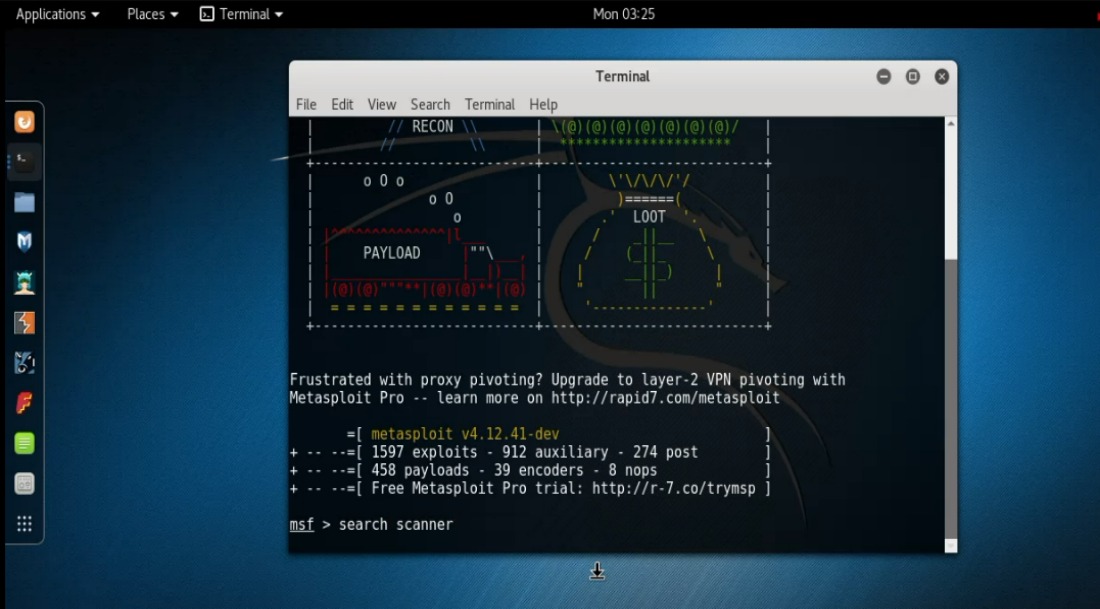The height and width of the screenshot is (609, 1100).
Task: Click the '1597 exploits' text line
Action: coord(535,453)
